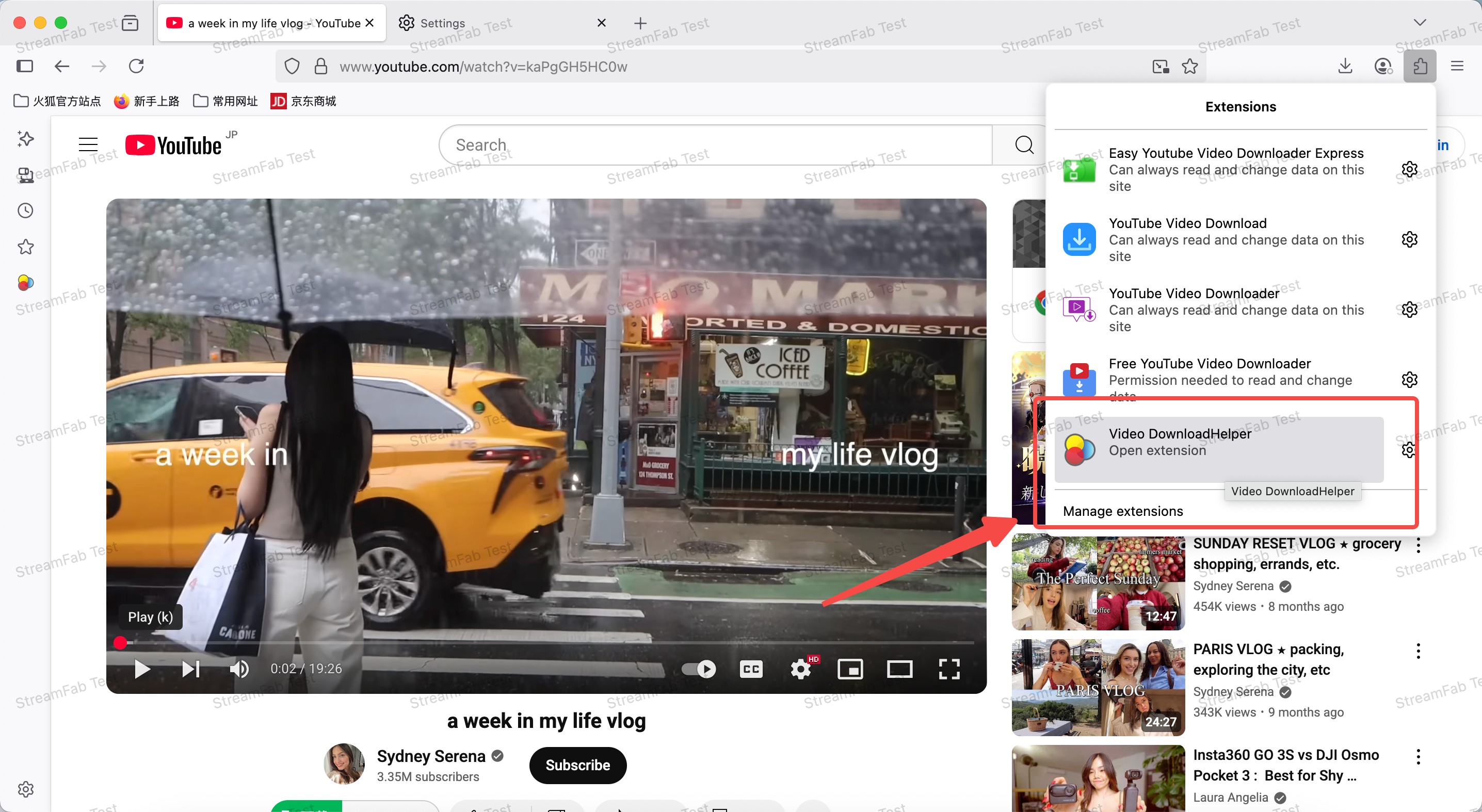1482x812 pixels.
Task: Reload the current YouTube page
Action: pos(136,66)
